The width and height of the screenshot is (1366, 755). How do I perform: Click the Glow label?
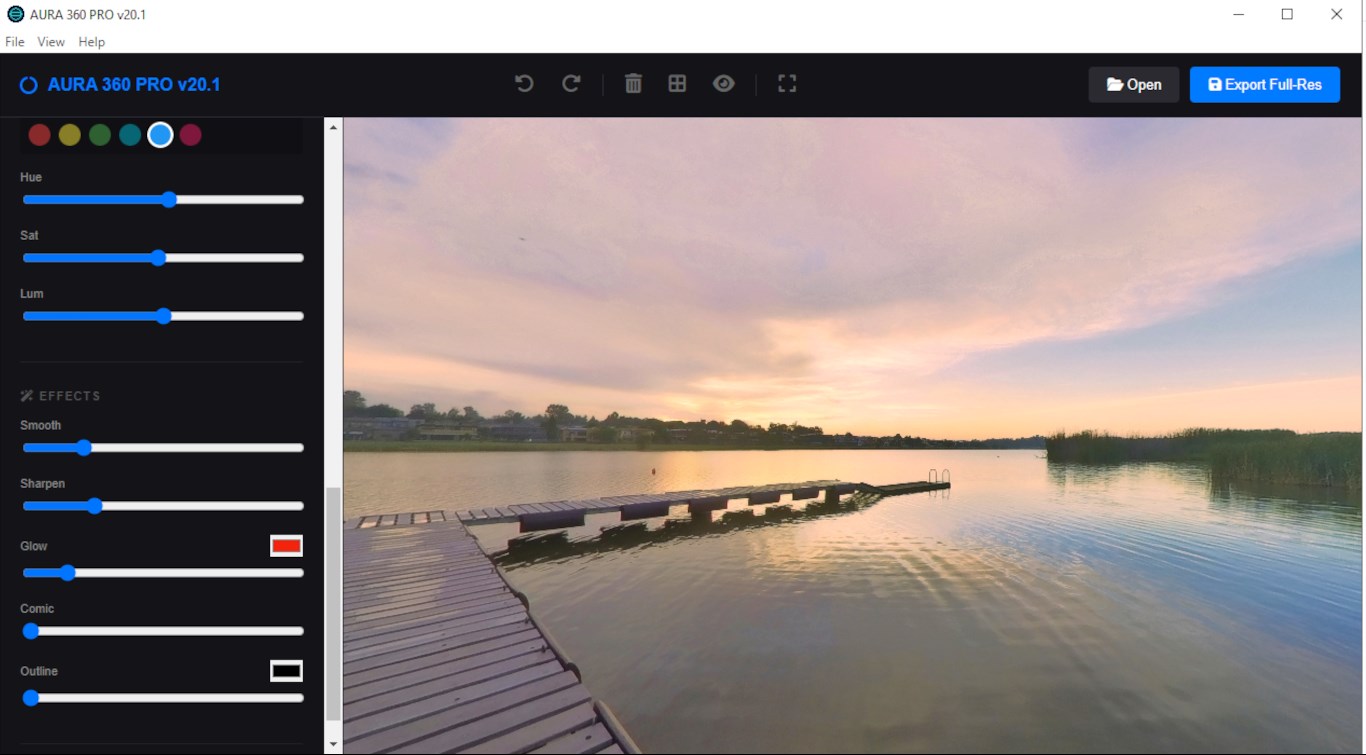pyautogui.click(x=34, y=546)
